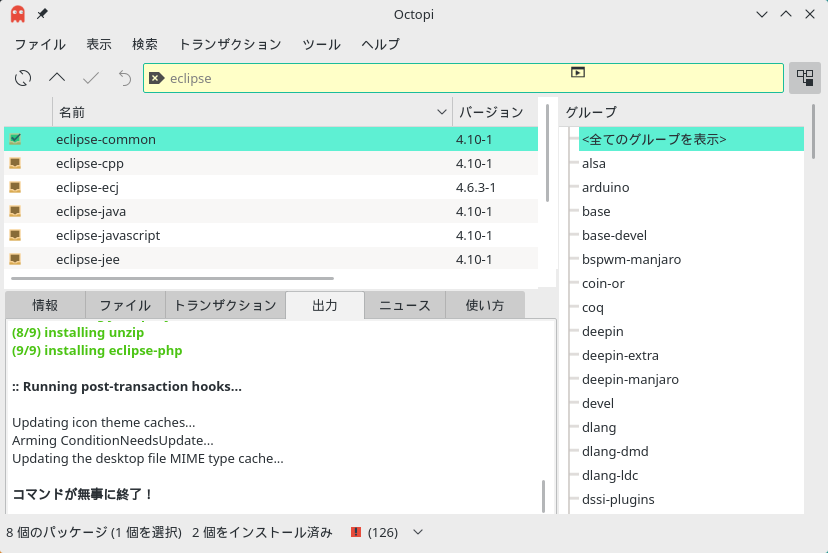Select the dssi-plugins group
Viewport: 828px width, 553px height.
[x=618, y=500]
